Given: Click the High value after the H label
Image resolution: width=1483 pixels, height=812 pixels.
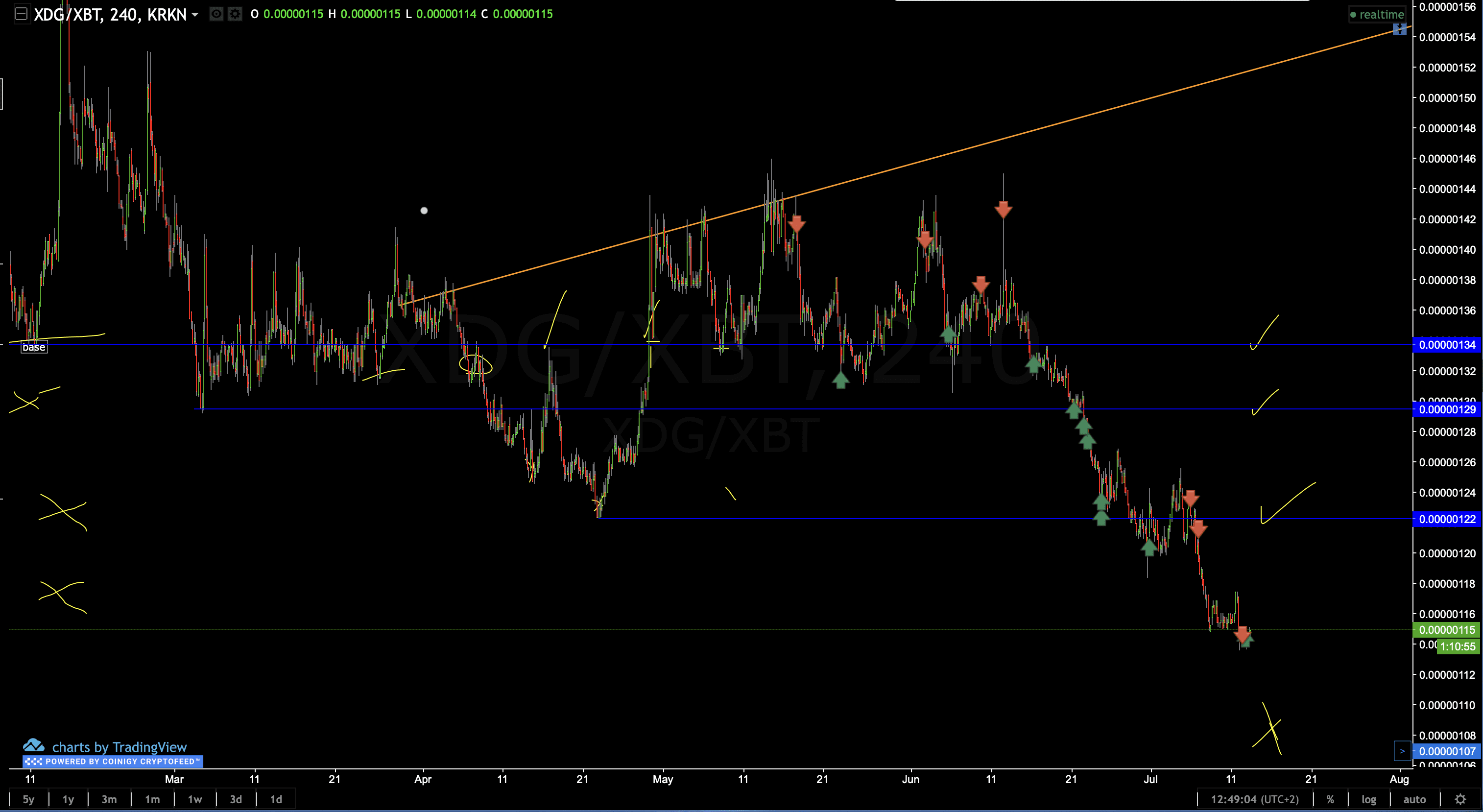Looking at the screenshot, I should pos(370,14).
